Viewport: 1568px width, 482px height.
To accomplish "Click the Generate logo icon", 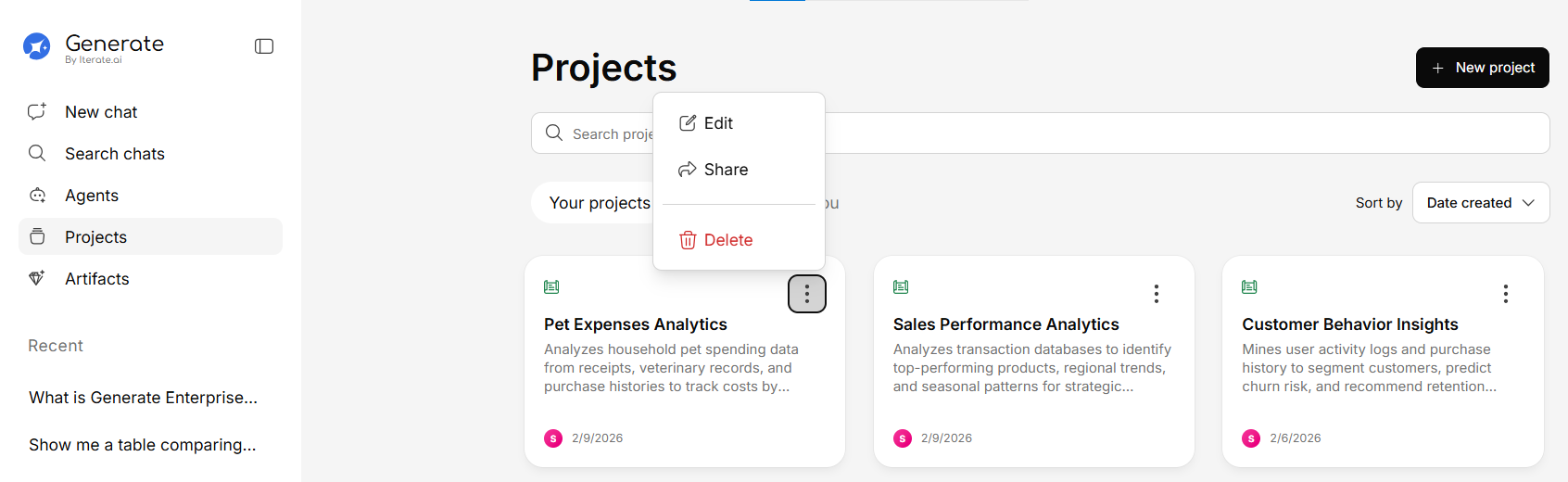I will [37, 46].
